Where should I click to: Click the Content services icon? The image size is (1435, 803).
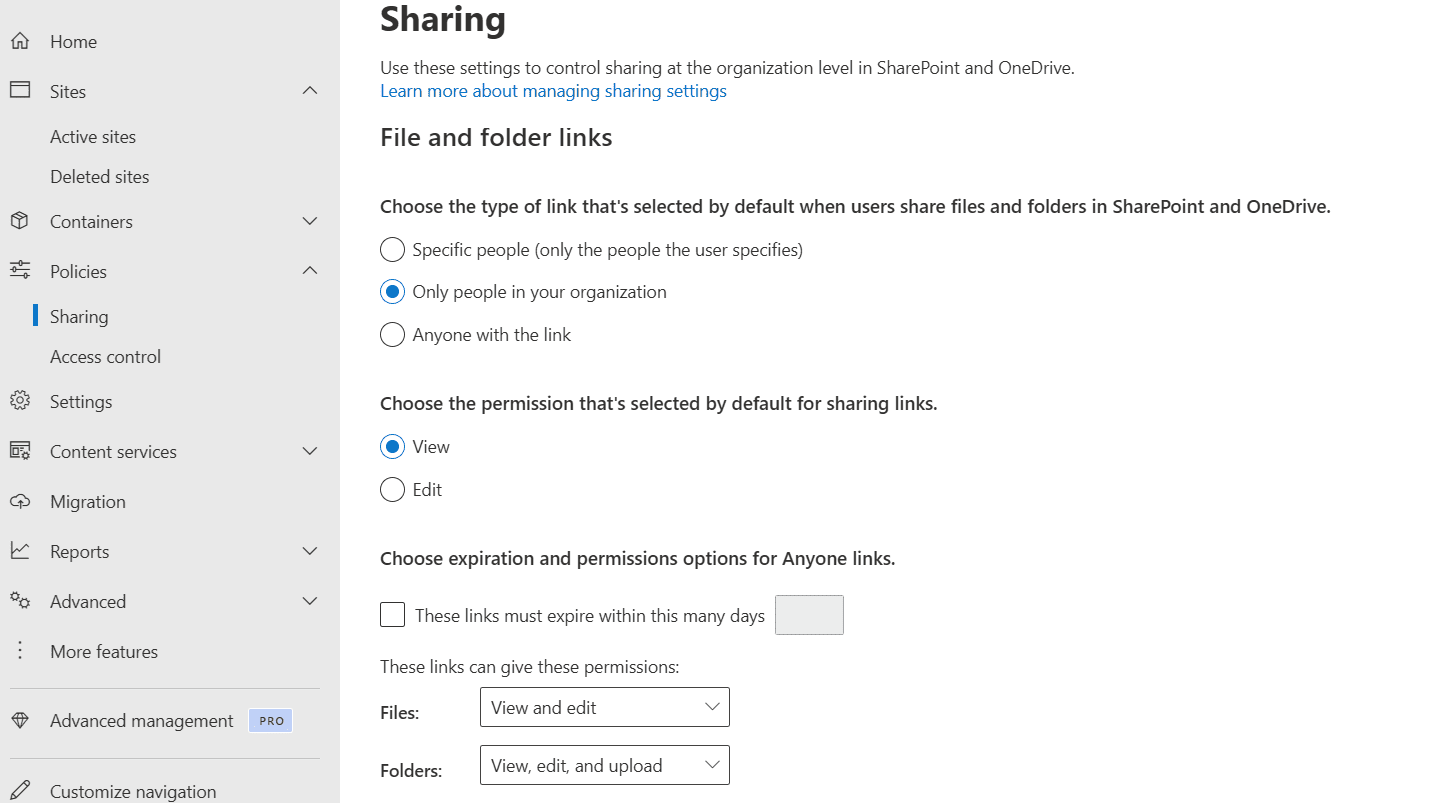tap(20, 451)
